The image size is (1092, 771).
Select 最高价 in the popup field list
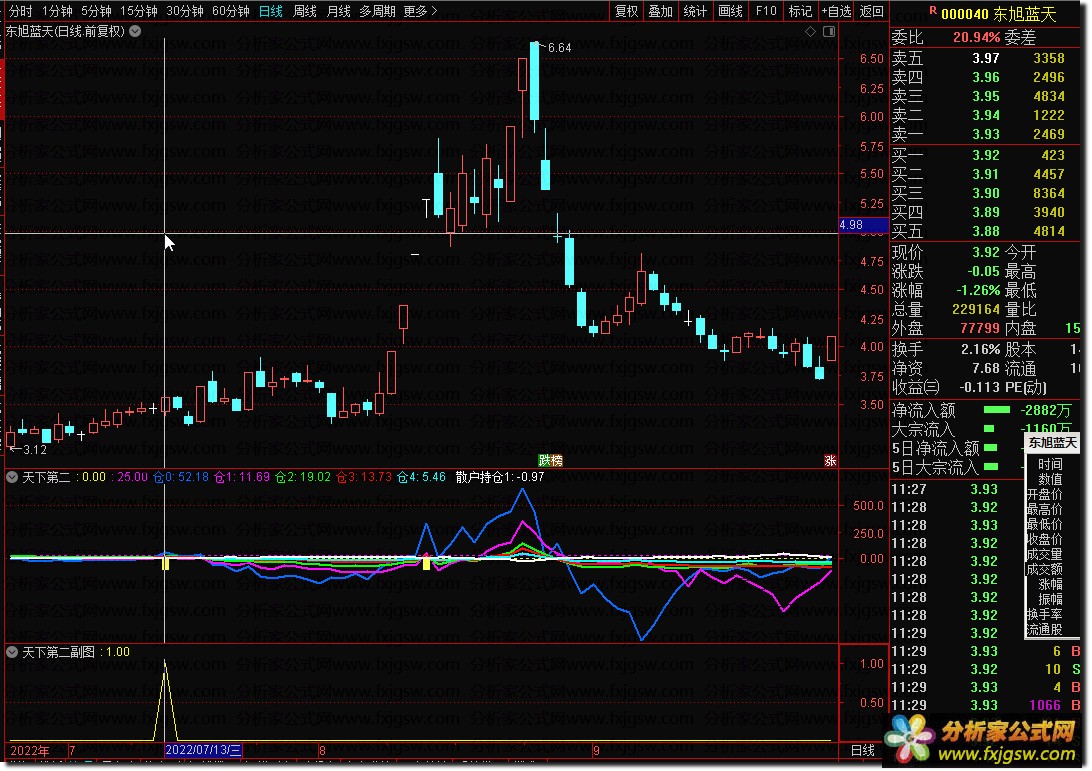(x=1044, y=509)
